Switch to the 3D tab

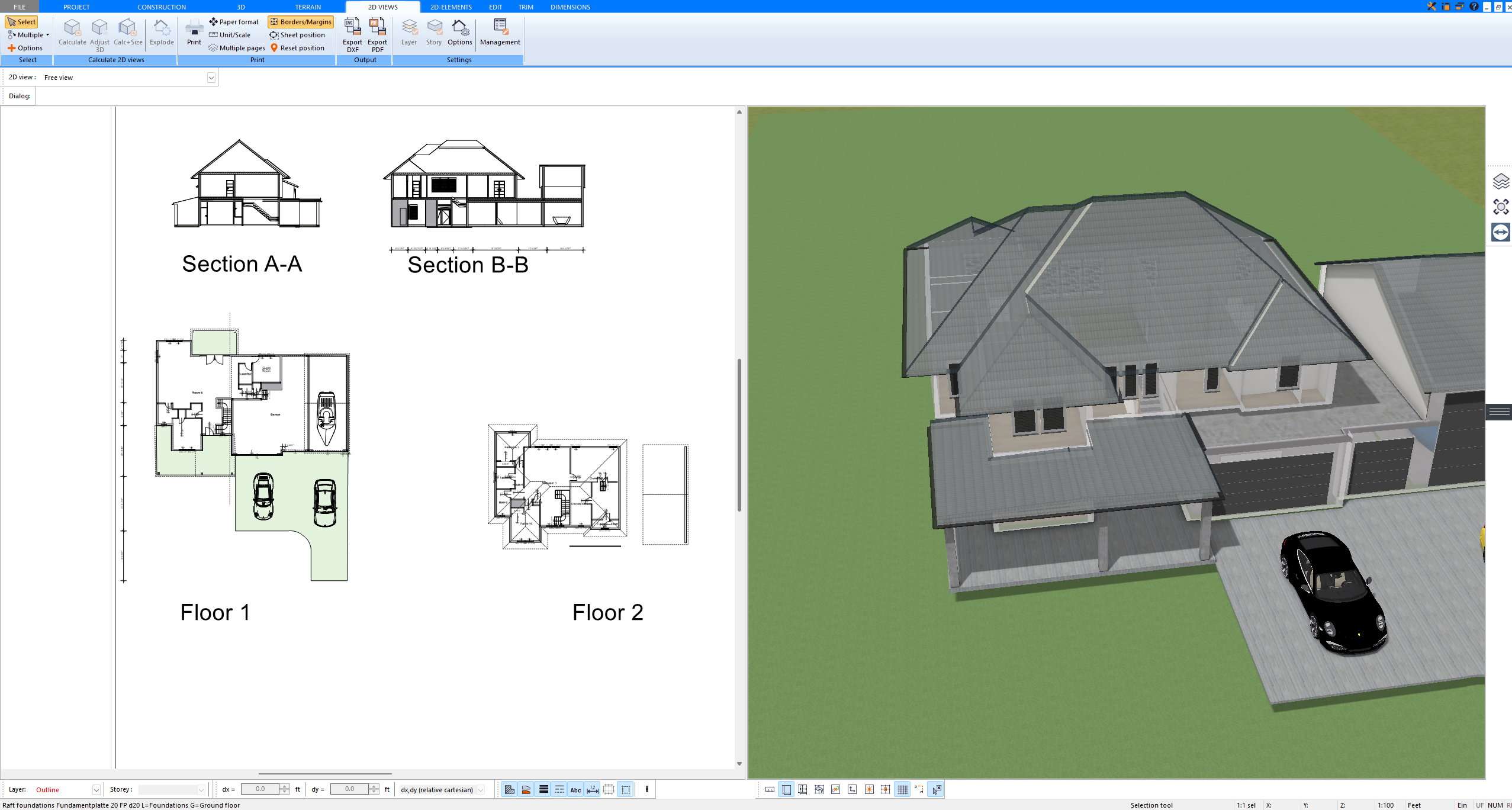(241, 7)
